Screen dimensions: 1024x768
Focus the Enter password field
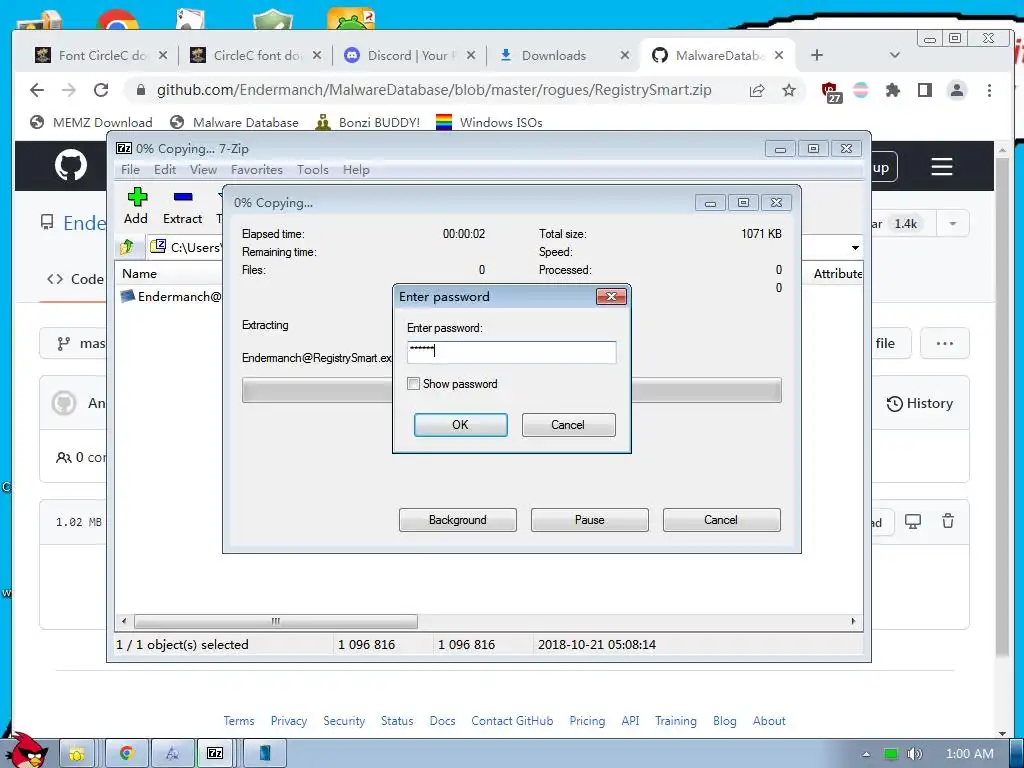click(511, 352)
